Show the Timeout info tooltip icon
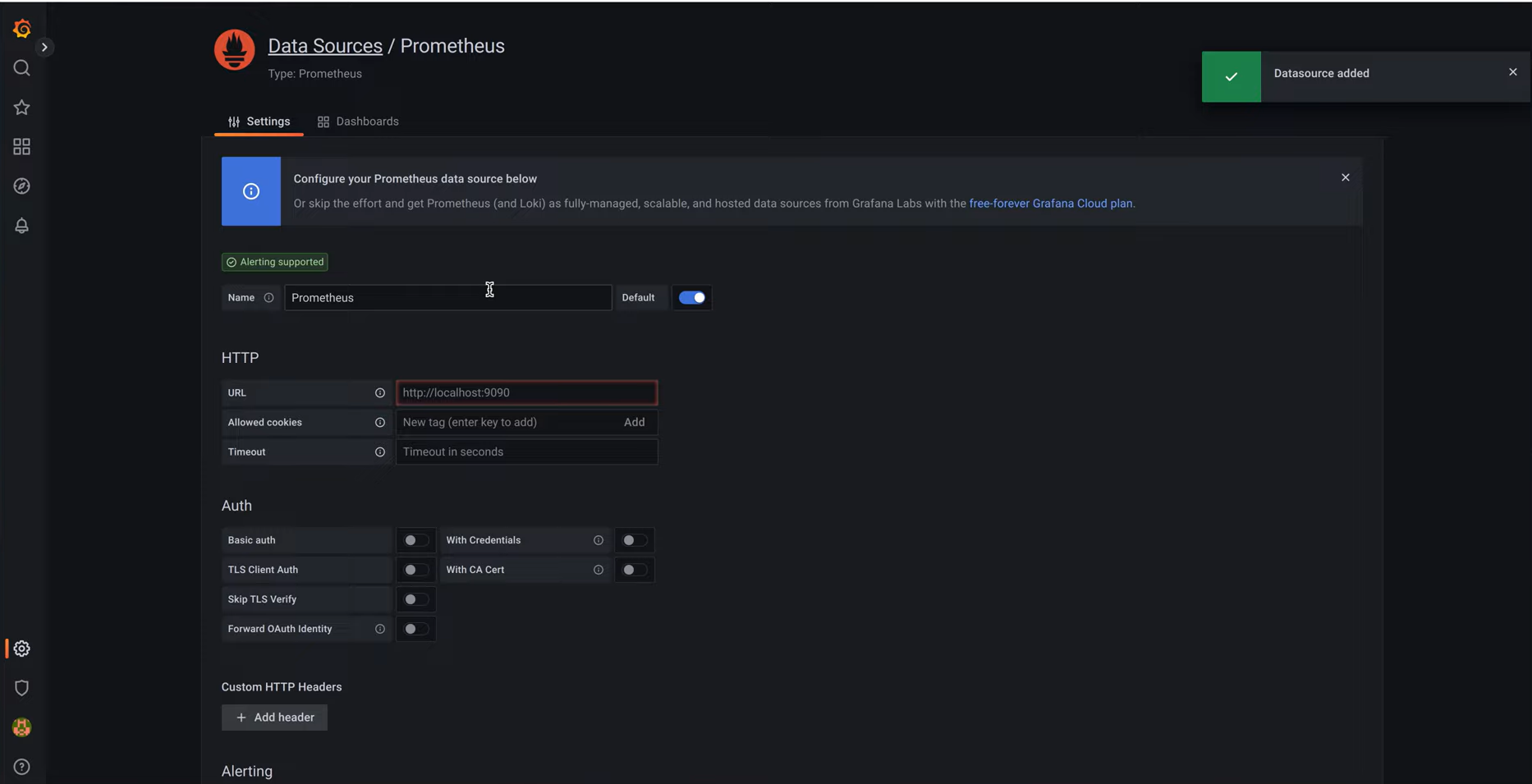Viewport: 1532px width, 784px height. point(379,452)
